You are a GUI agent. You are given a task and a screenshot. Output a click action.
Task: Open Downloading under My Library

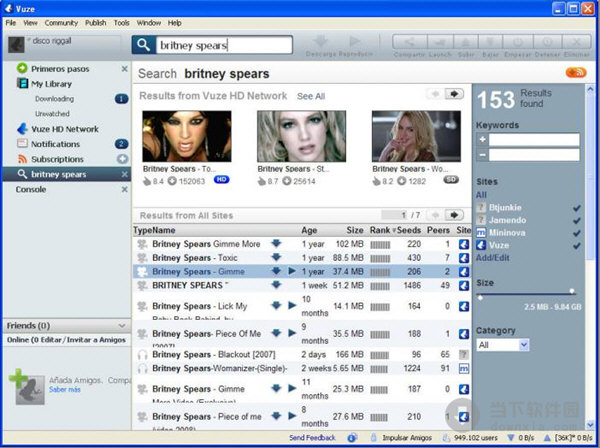click(x=54, y=99)
